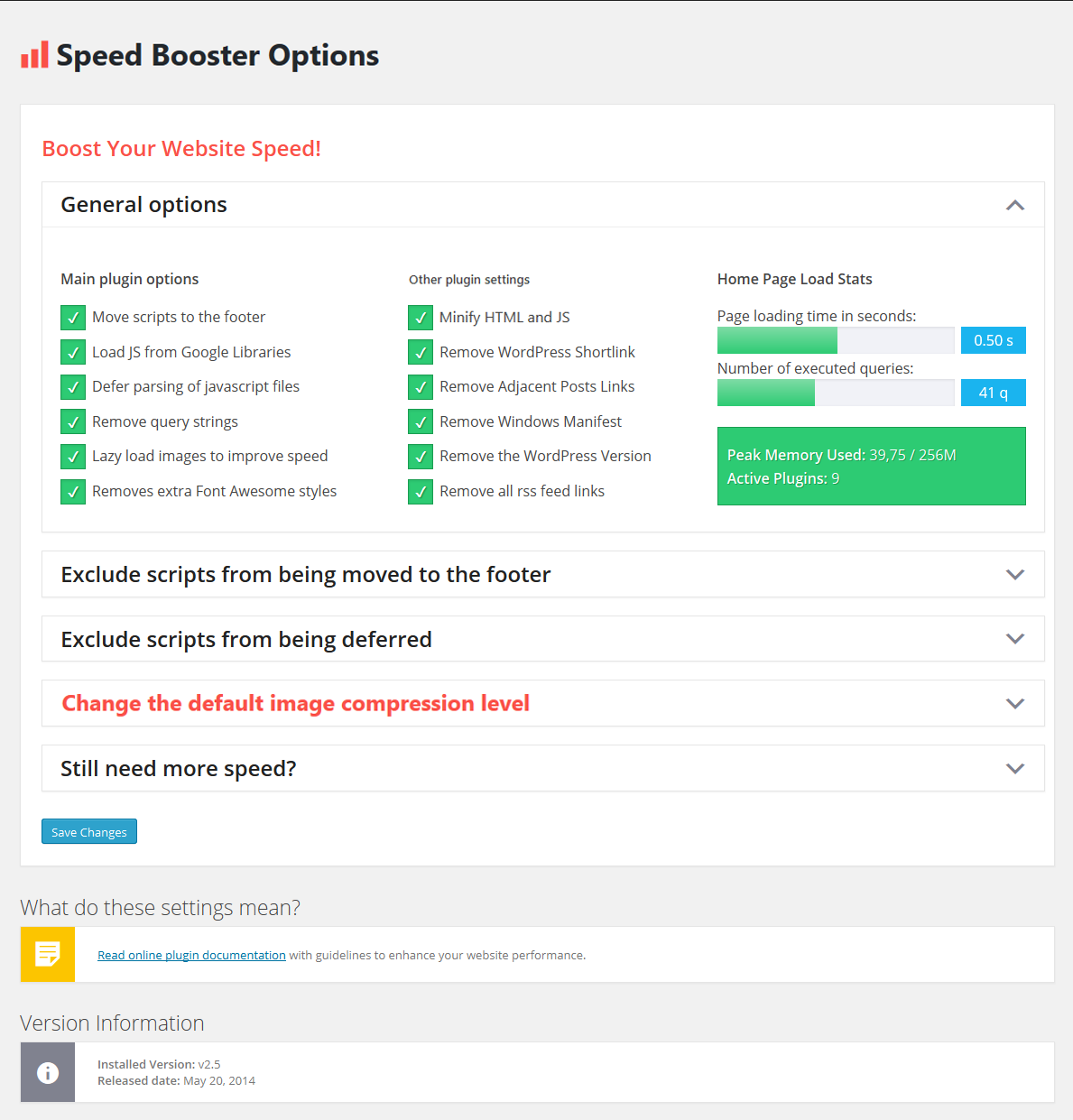
Task: Collapse the General options section
Action: point(1014,205)
